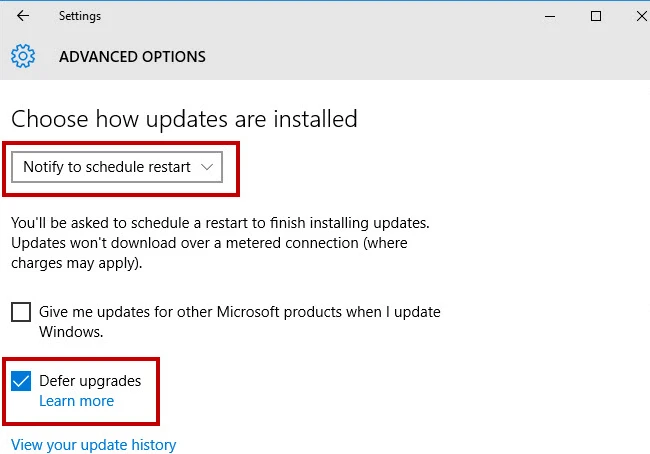Click the sentence about scheduling a restart
This screenshot has width=650, height=454.
220,223
